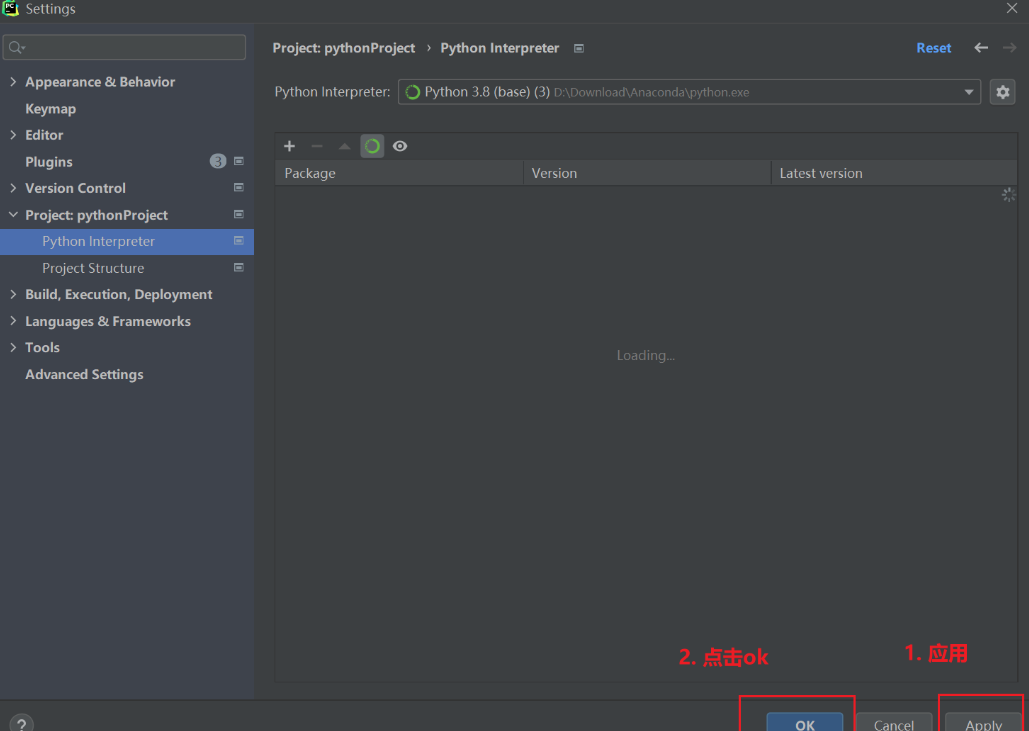This screenshot has height=731, width=1029.
Task: Click the settings search input field
Action: [124, 47]
